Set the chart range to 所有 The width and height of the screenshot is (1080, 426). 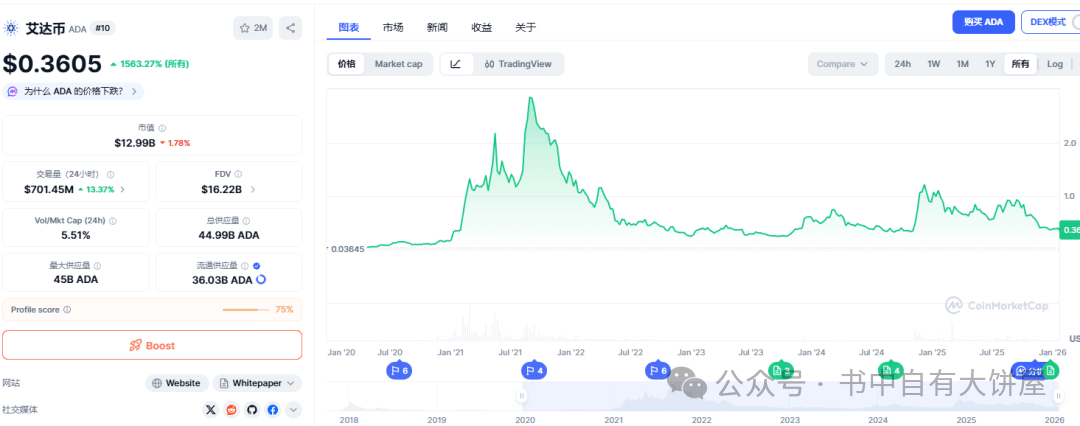1020,64
